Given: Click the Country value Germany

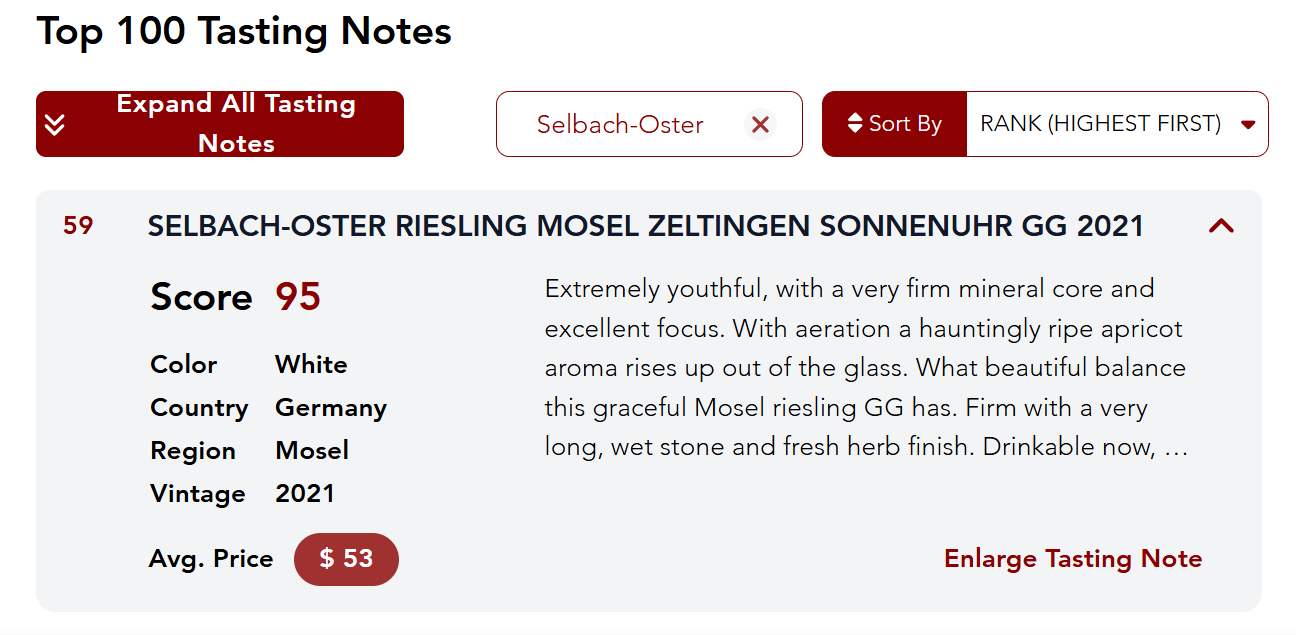Looking at the screenshot, I should pos(331,408).
